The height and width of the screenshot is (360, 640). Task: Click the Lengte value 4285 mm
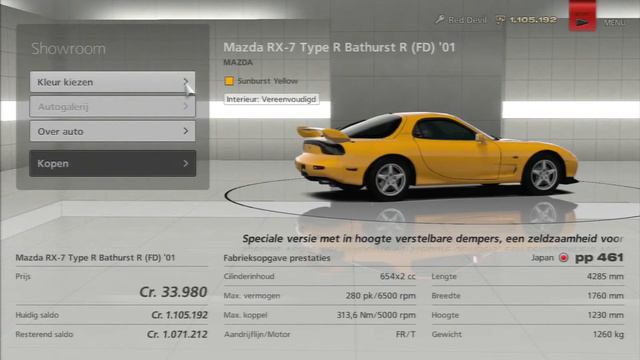coord(605,276)
